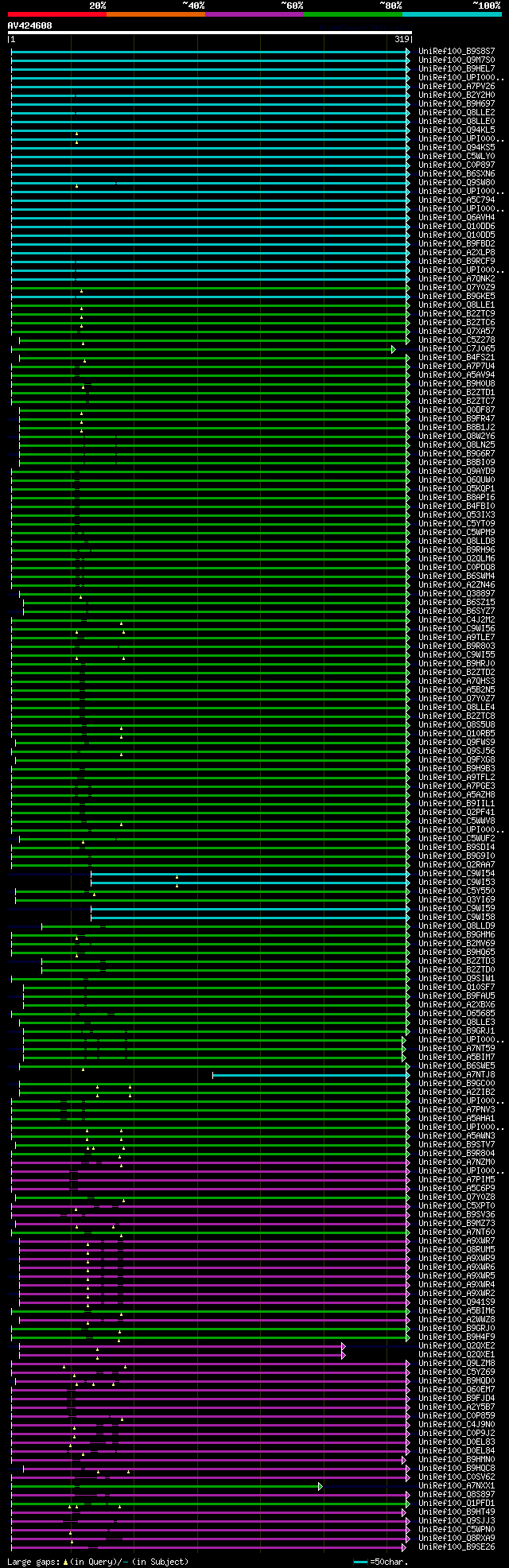509x1568 pixels.
Task: Select hit label UniRef100_B9FBD2
Action: (x=457, y=243)
